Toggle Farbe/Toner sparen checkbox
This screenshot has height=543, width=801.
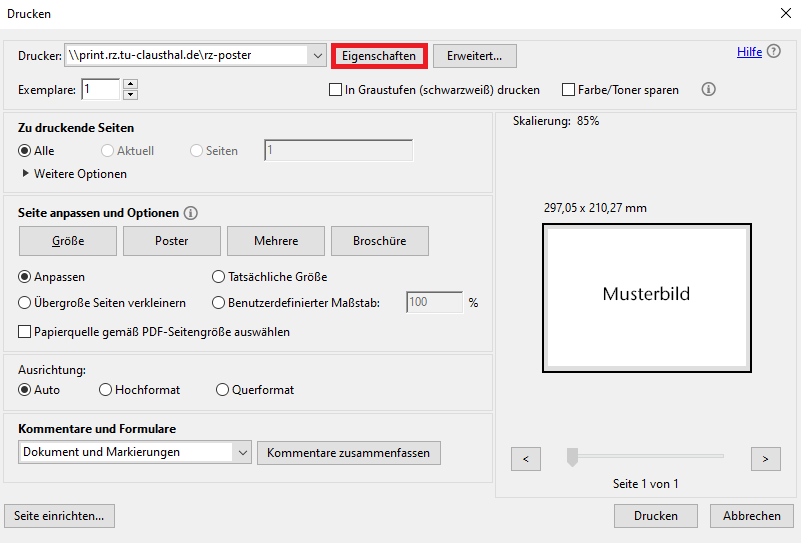coord(569,90)
